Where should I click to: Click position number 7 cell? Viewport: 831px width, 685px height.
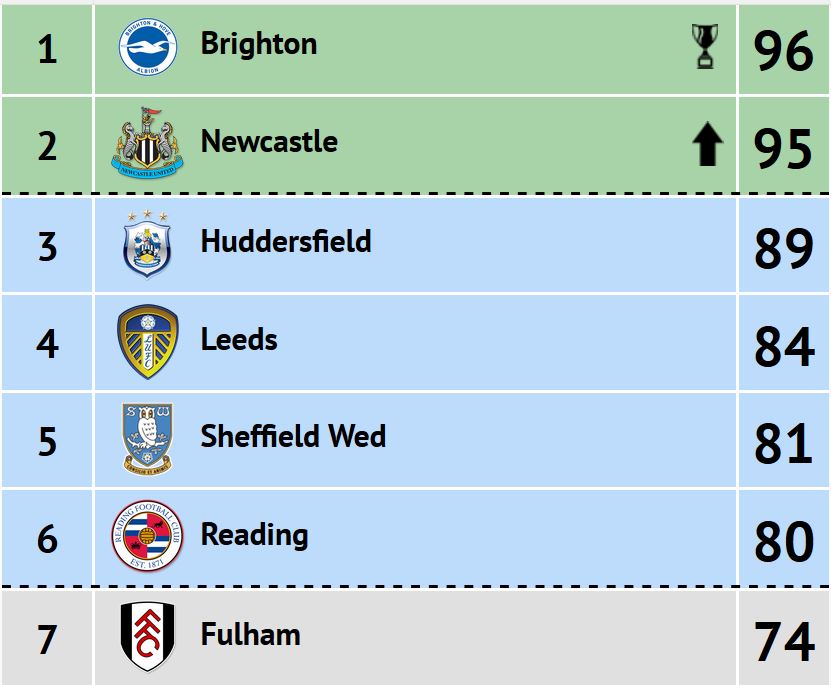[x=47, y=638]
